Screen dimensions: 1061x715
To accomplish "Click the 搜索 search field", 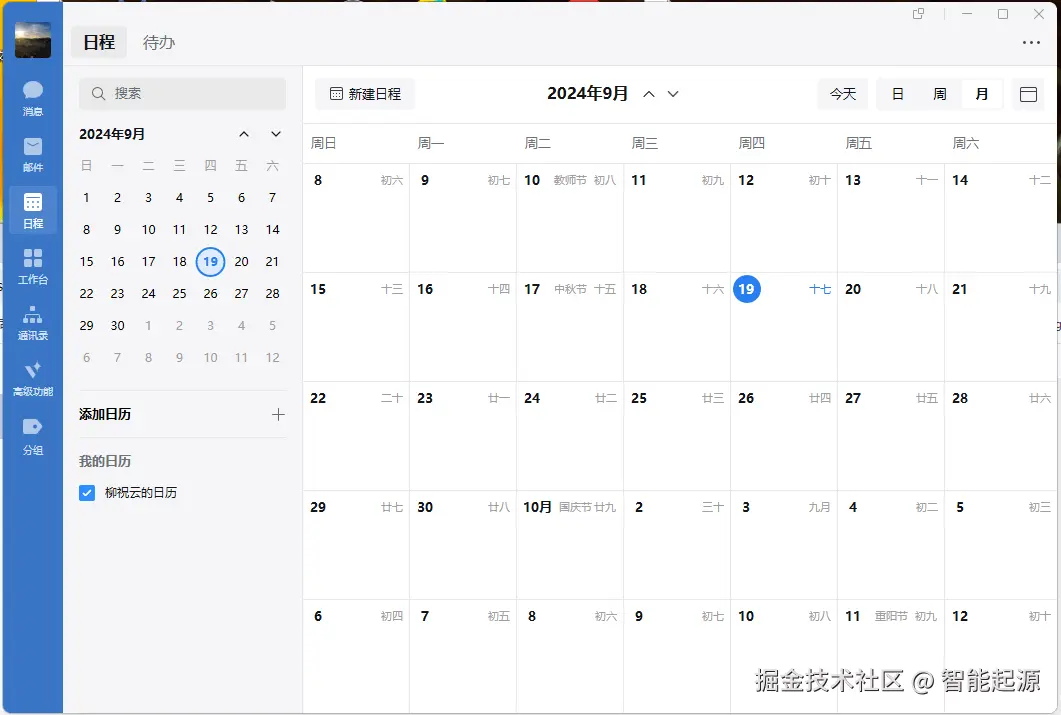I will pyautogui.click(x=183, y=93).
